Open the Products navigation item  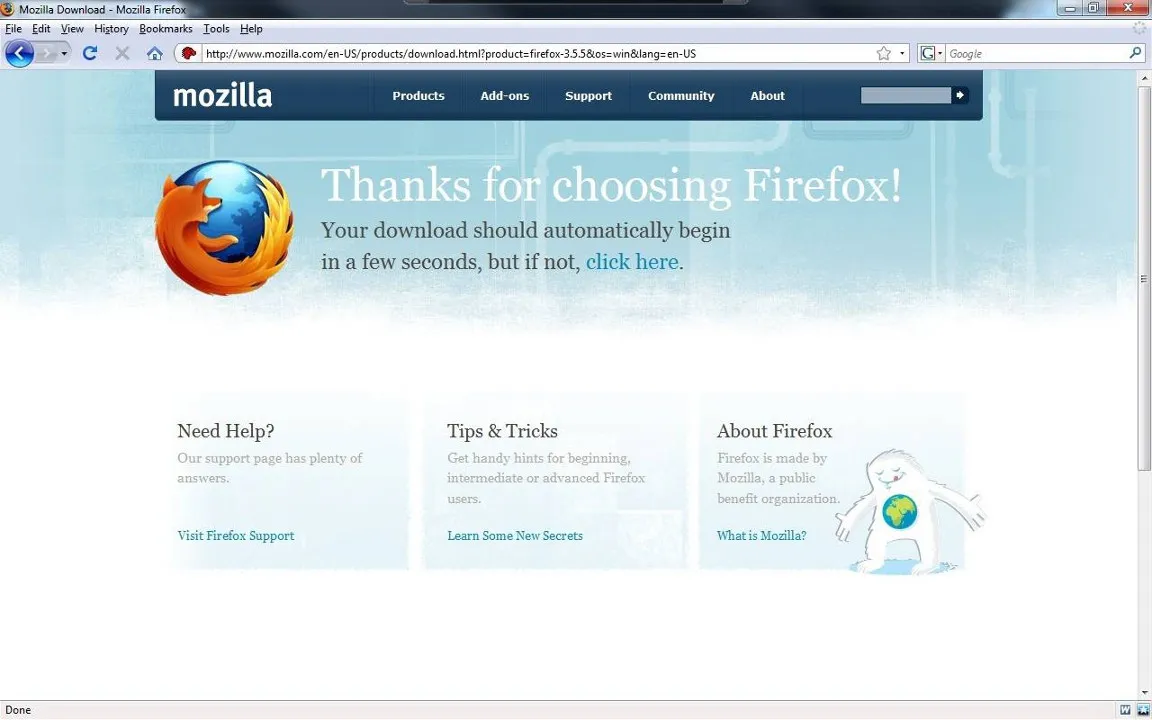tap(418, 96)
